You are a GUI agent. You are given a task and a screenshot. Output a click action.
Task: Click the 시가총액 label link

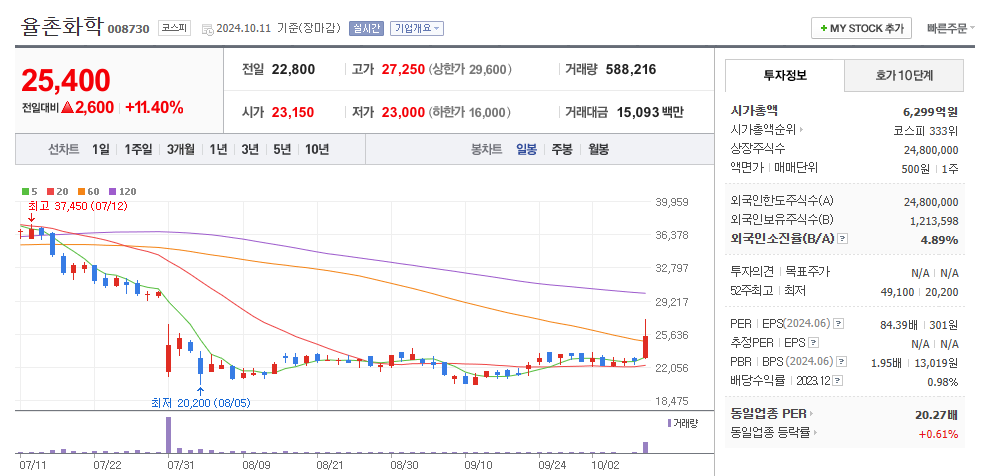pos(754,111)
